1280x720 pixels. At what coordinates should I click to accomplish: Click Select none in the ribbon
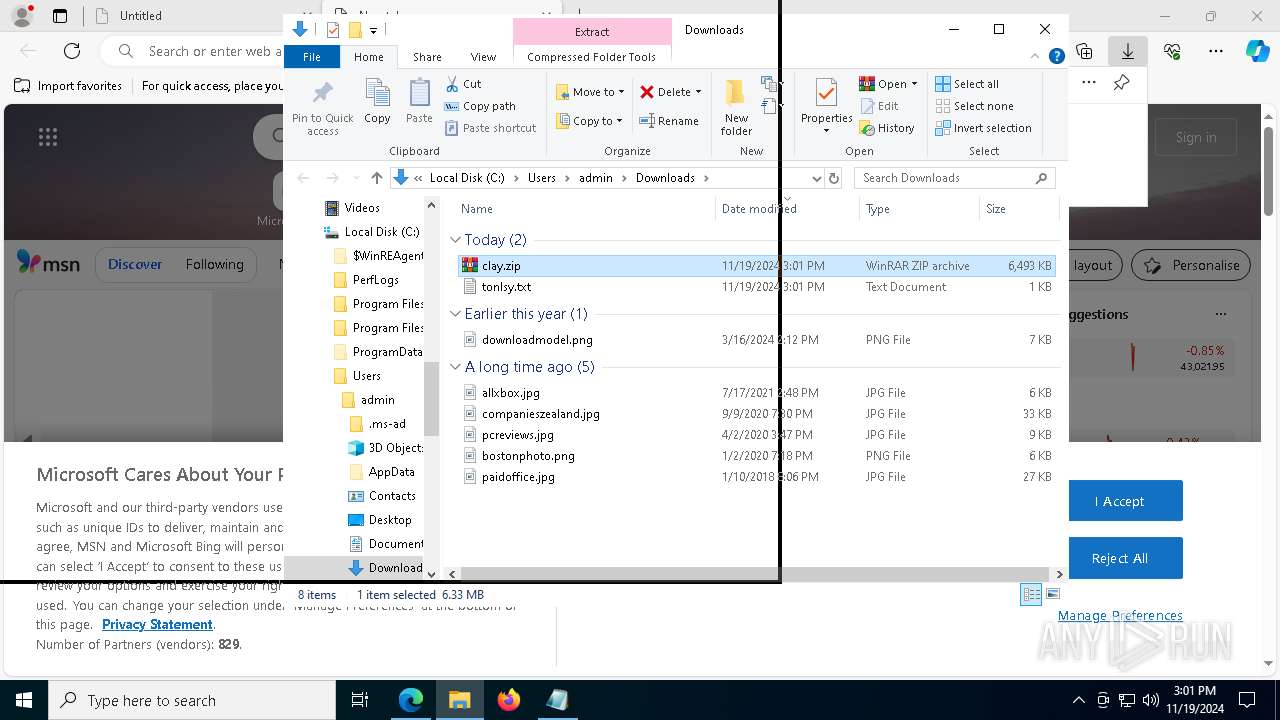coord(974,106)
